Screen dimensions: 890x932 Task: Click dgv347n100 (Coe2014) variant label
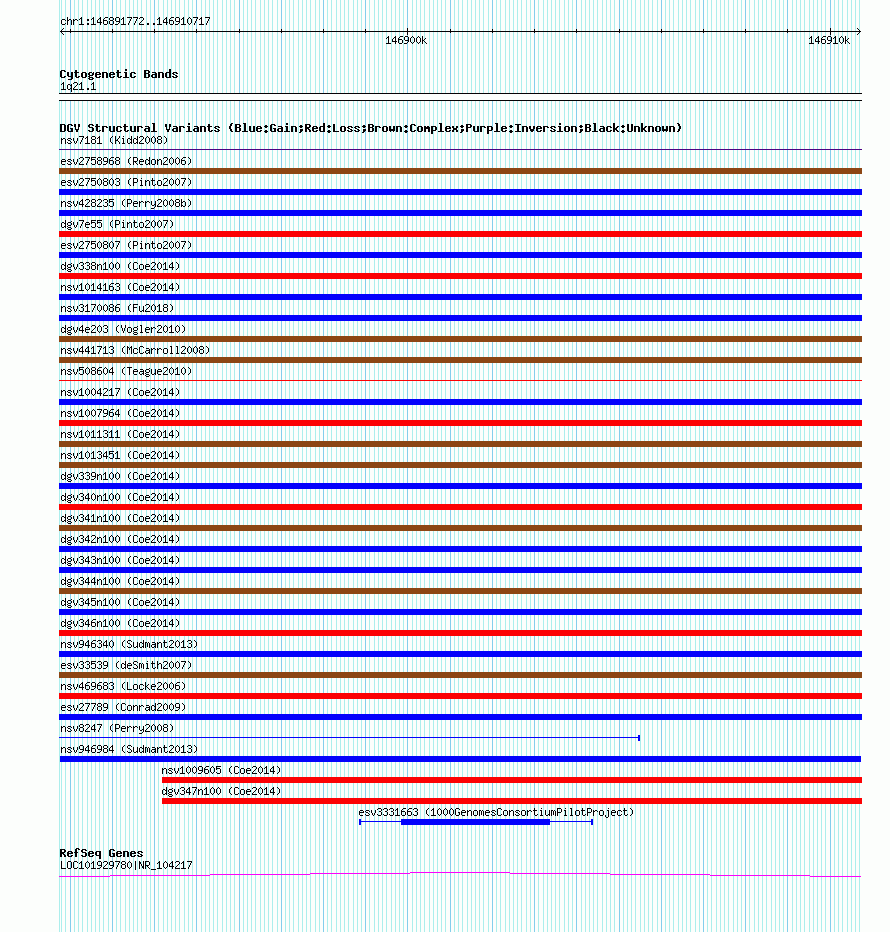pyautogui.click(x=221, y=791)
